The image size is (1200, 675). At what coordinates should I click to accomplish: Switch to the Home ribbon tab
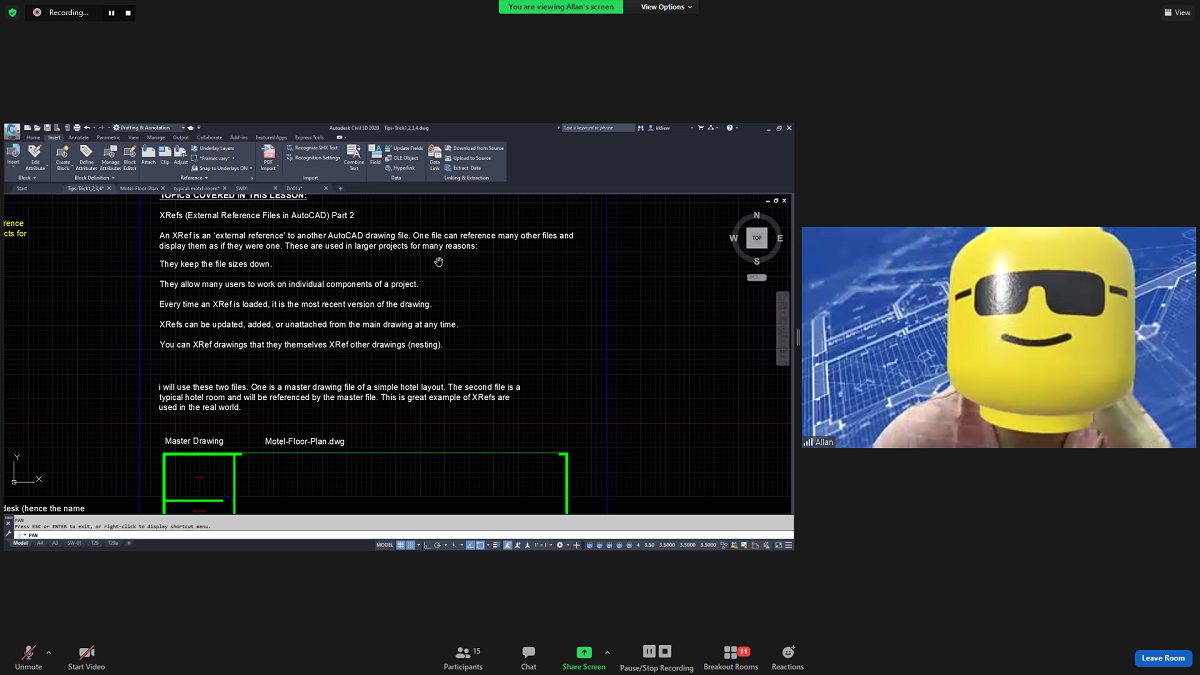point(33,137)
